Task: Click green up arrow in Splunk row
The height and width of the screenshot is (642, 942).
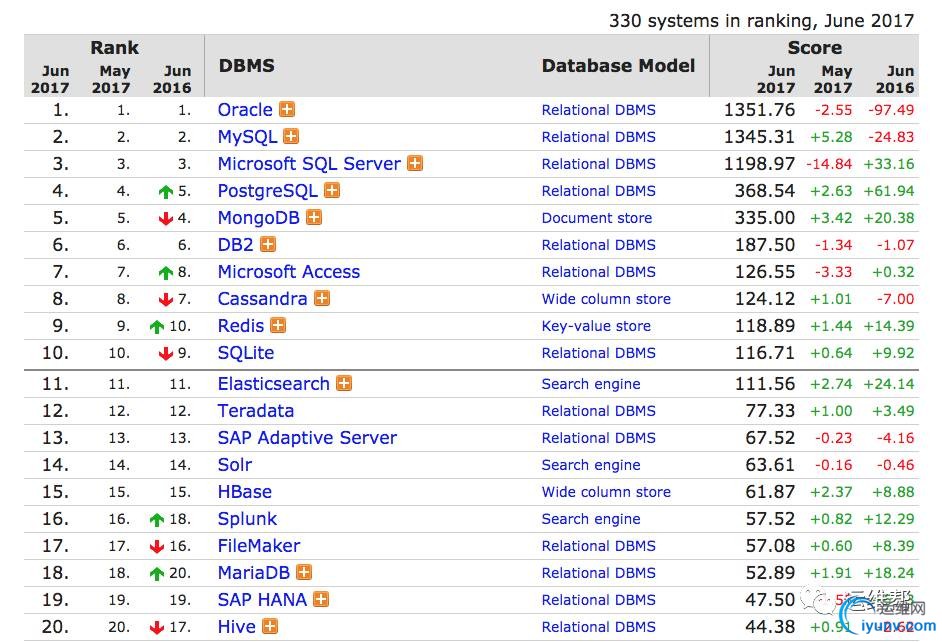Action: click(157, 519)
